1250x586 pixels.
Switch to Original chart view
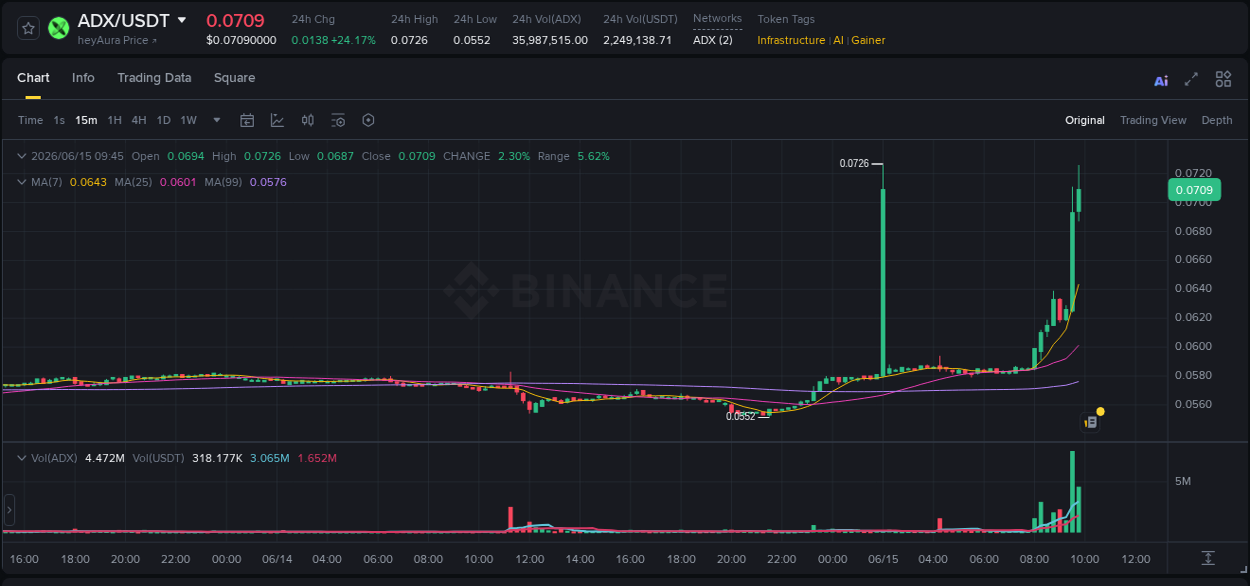coord(1085,120)
